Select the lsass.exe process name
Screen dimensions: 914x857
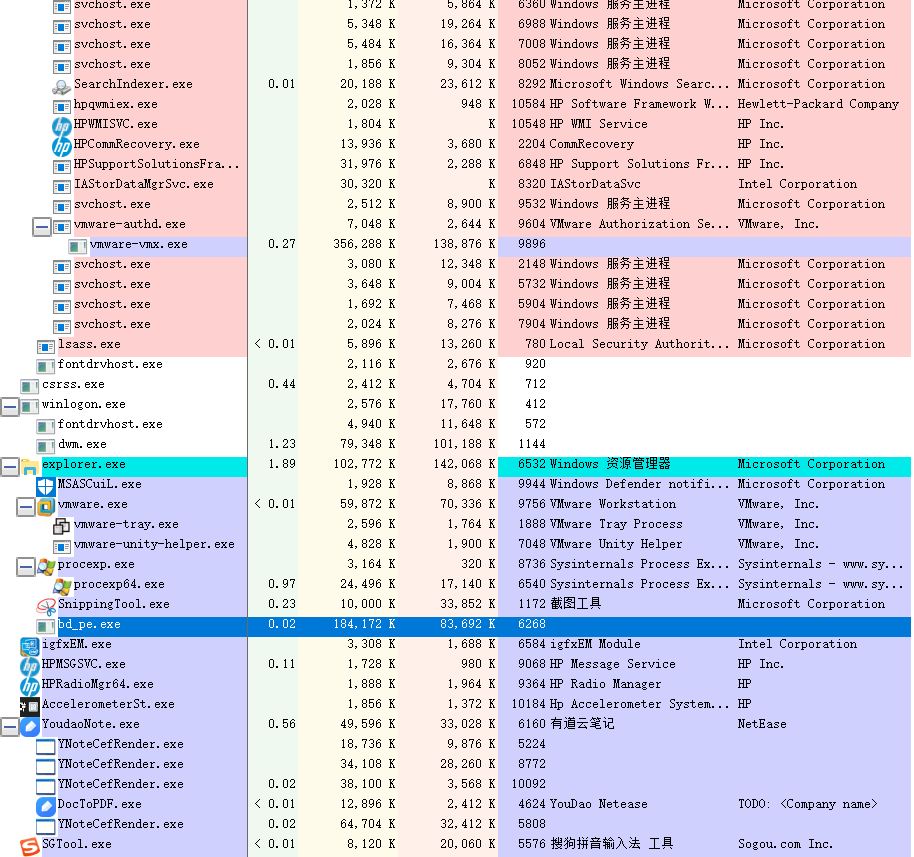89,345
